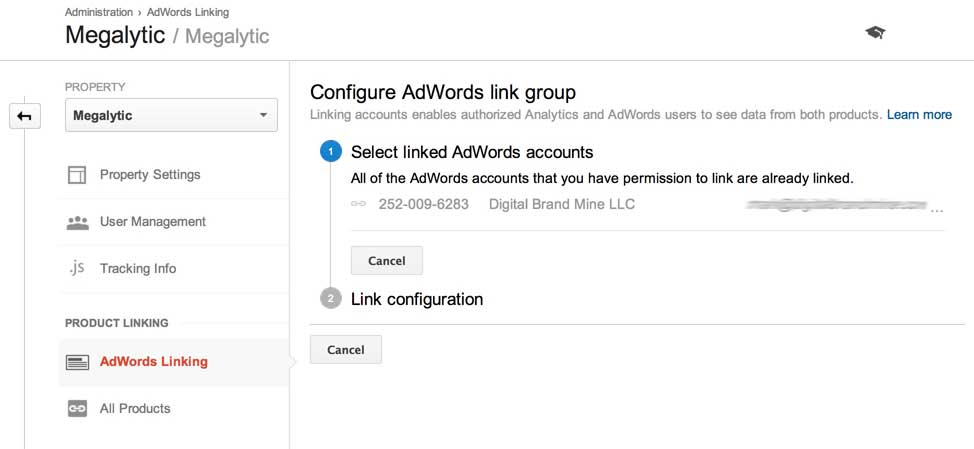Viewport: 974px width, 449px height.
Task: Select the User Management menu item
Action: click(152, 222)
